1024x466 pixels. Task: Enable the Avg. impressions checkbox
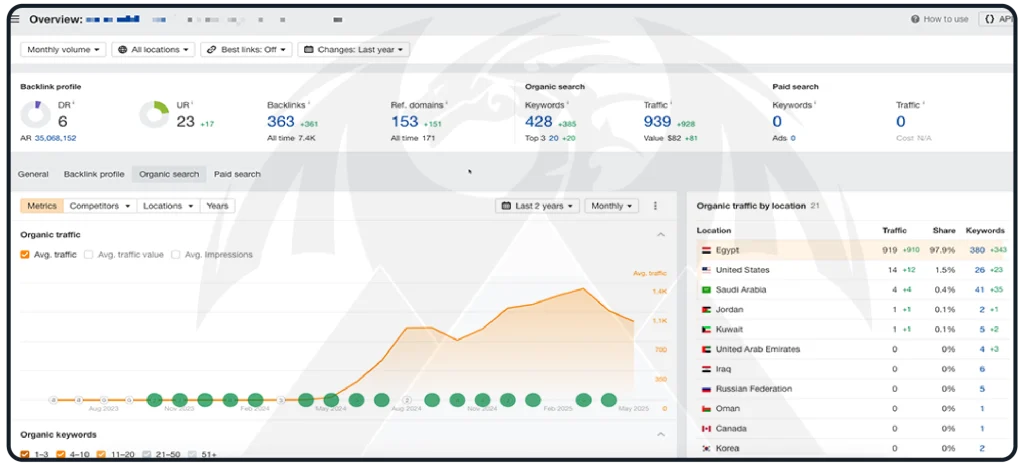pos(176,255)
